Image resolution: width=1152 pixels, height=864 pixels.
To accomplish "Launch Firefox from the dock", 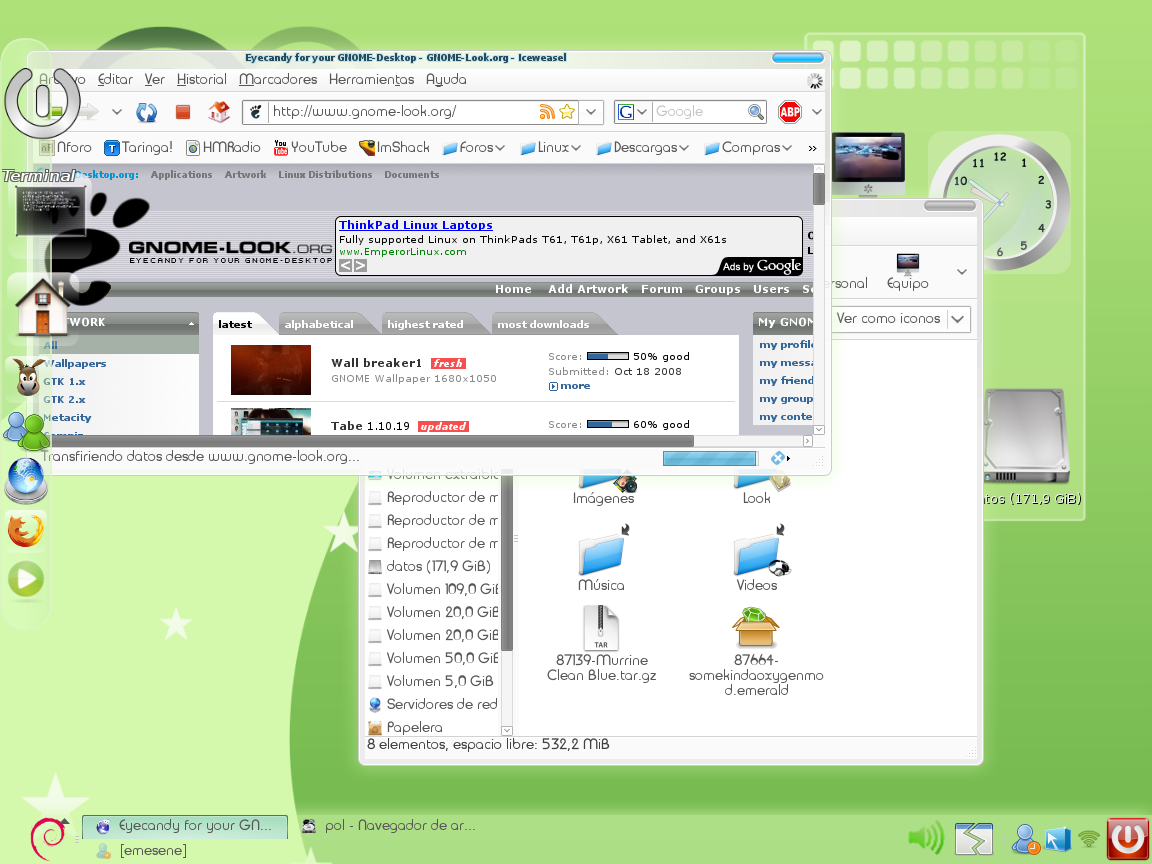I will 26,530.
